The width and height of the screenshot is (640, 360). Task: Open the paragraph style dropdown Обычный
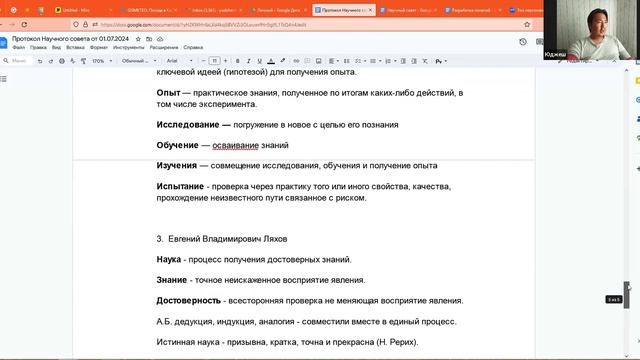pos(139,61)
